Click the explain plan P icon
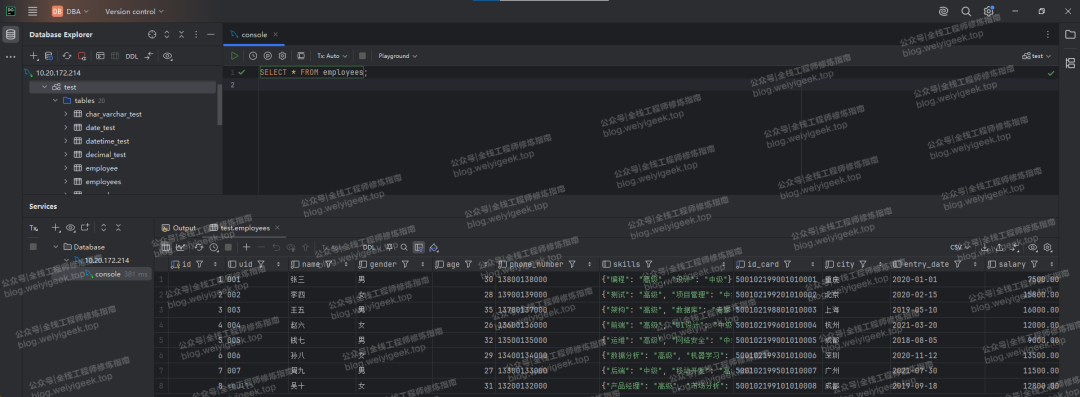This screenshot has height=397, width=1080. 267,56
